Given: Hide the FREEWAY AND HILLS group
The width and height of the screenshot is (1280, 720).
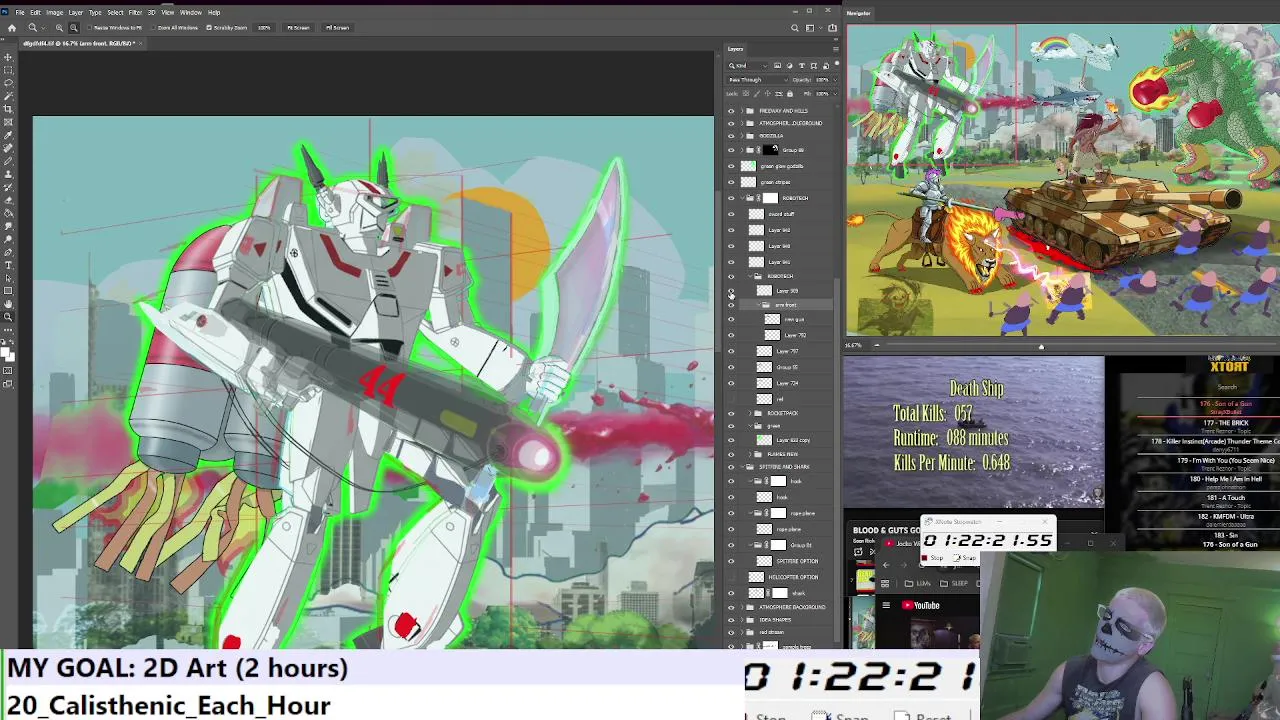Looking at the screenshot, I should pyautogui.click(x=731, y=111).
